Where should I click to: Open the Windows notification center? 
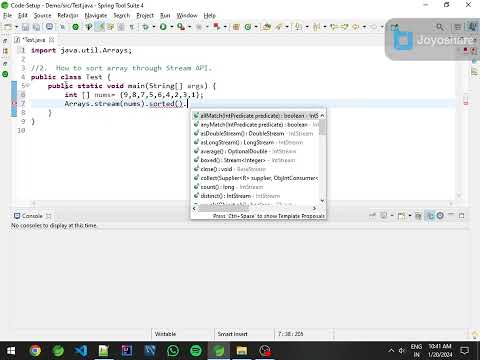click(465, 351)
